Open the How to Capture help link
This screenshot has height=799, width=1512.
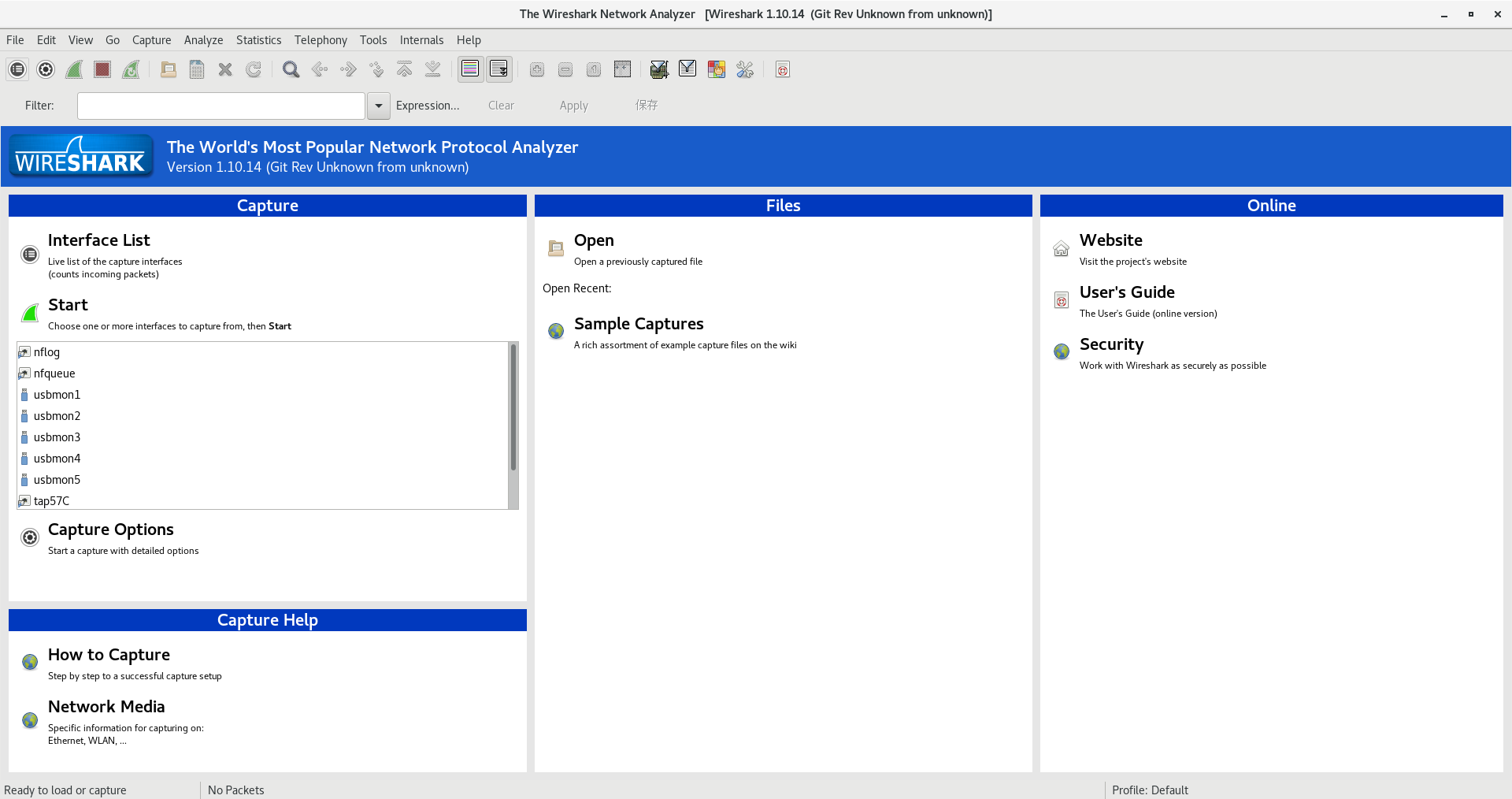[x=109, y=655]
